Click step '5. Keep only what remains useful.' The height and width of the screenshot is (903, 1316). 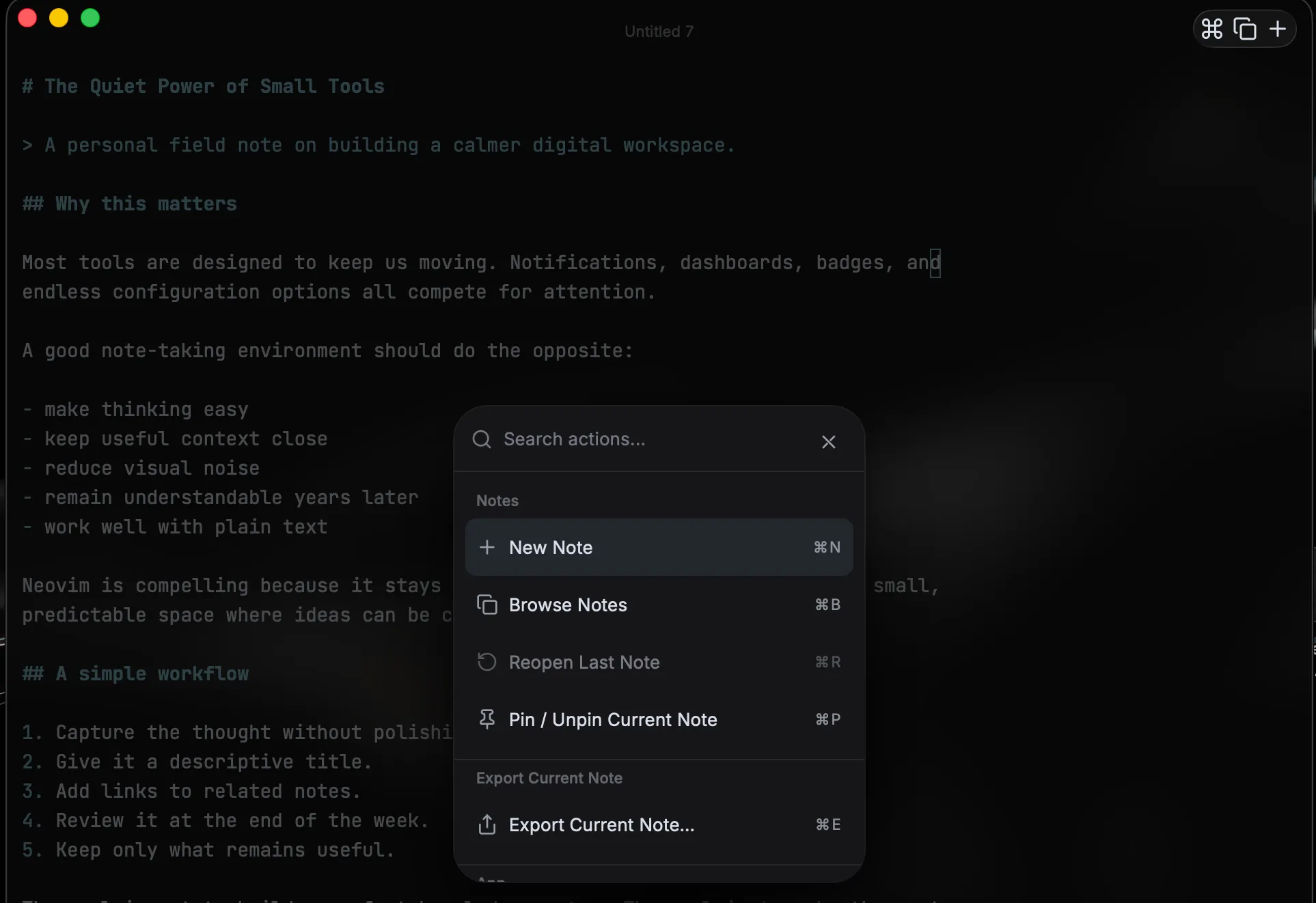click(x=208, y=850)
